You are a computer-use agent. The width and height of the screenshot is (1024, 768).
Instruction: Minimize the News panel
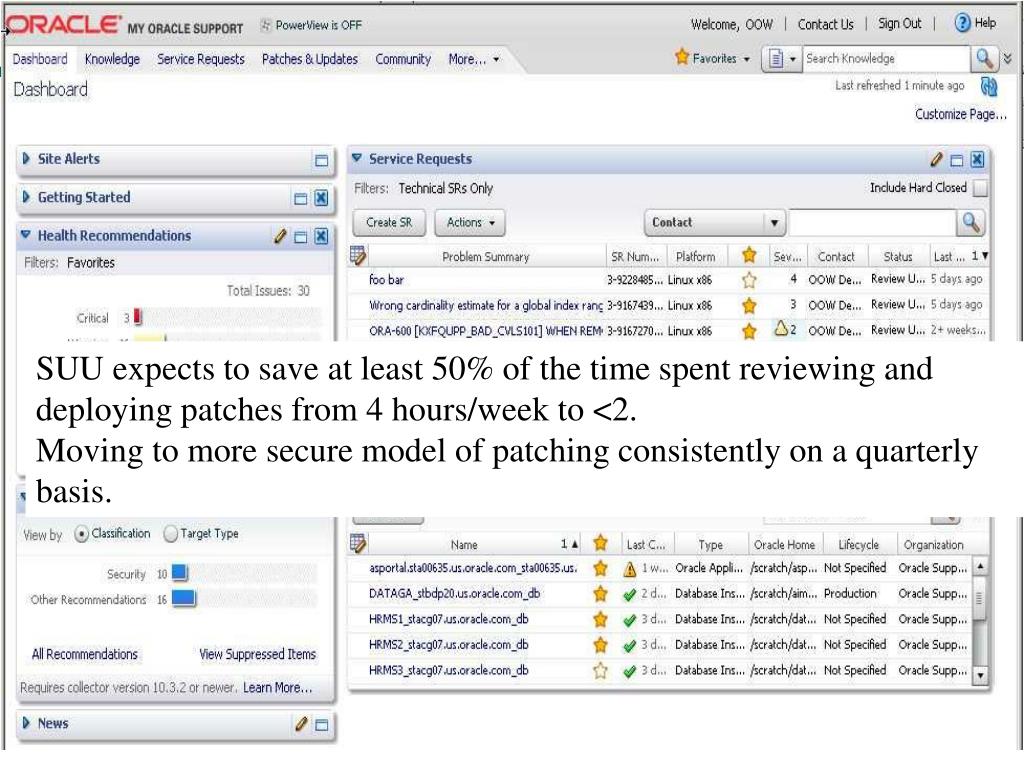click(x=321, y=724)
